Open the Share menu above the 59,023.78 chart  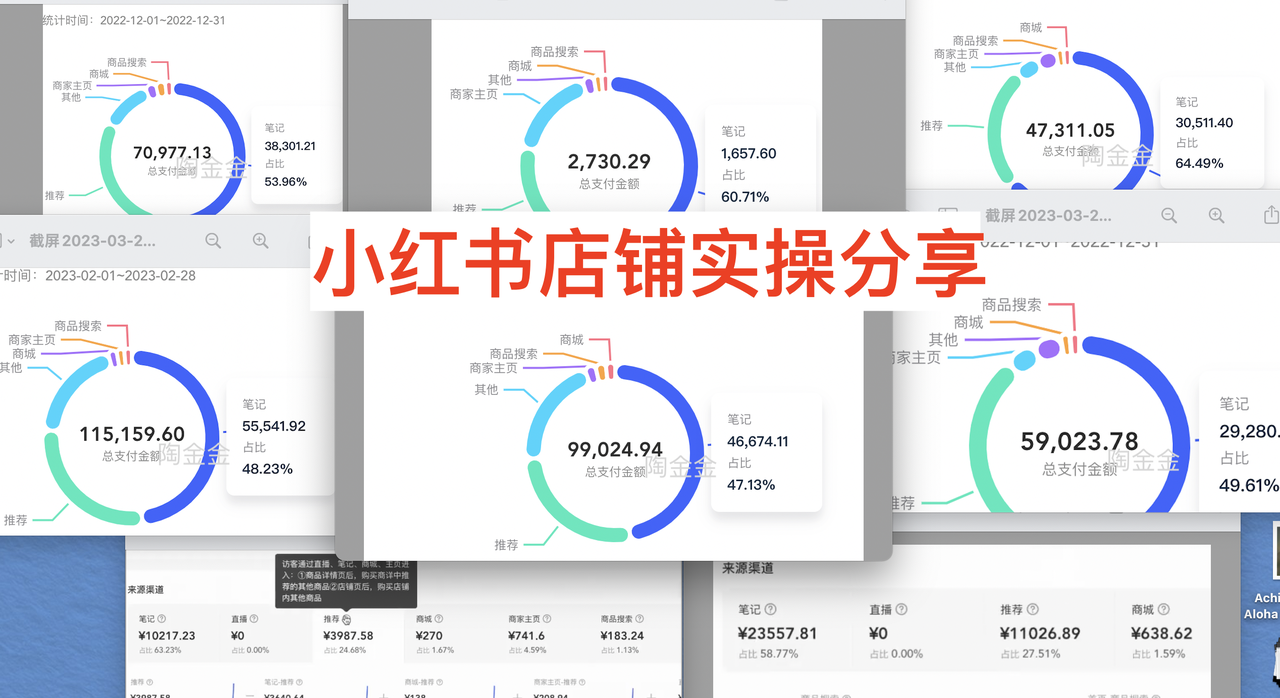pyautogui.click(x=1271, y=215)
